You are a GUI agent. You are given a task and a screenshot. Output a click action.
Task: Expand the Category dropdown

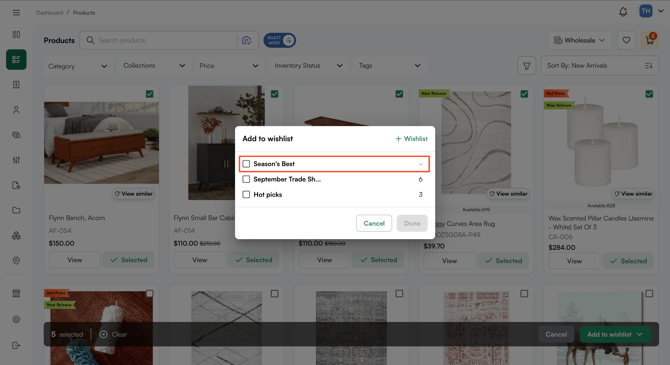click(77, 66)
